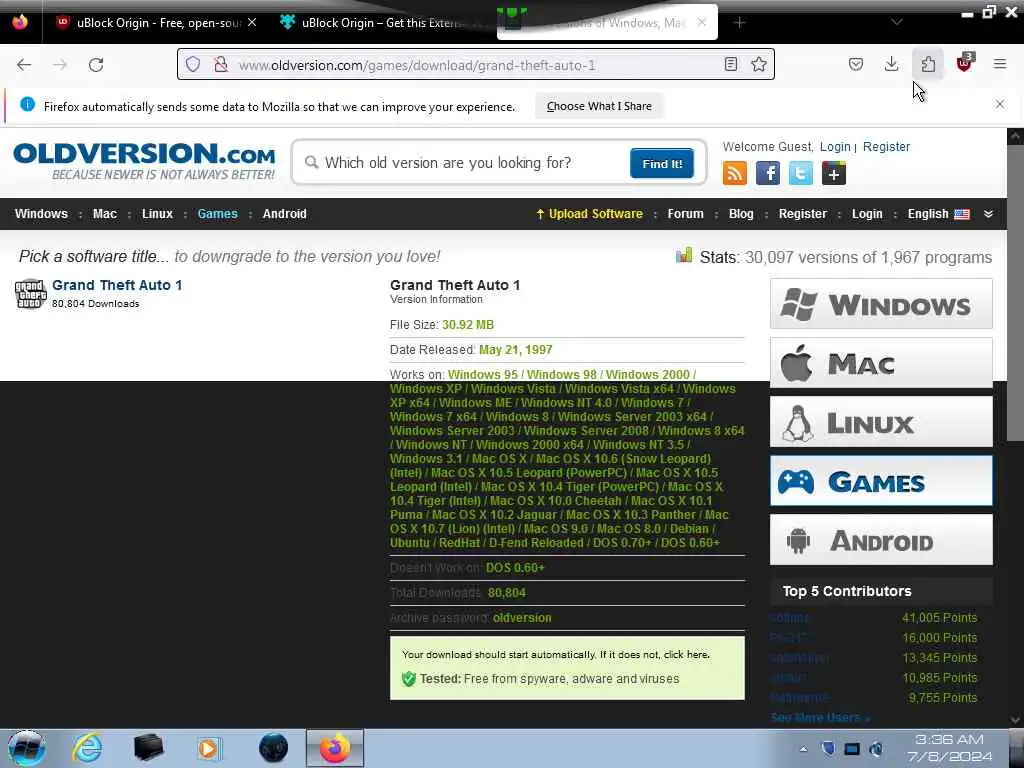Click the large ANDROID sidebar banner
The width and height of the screenshot is (1024, 768).
click(x=881, y=540)
